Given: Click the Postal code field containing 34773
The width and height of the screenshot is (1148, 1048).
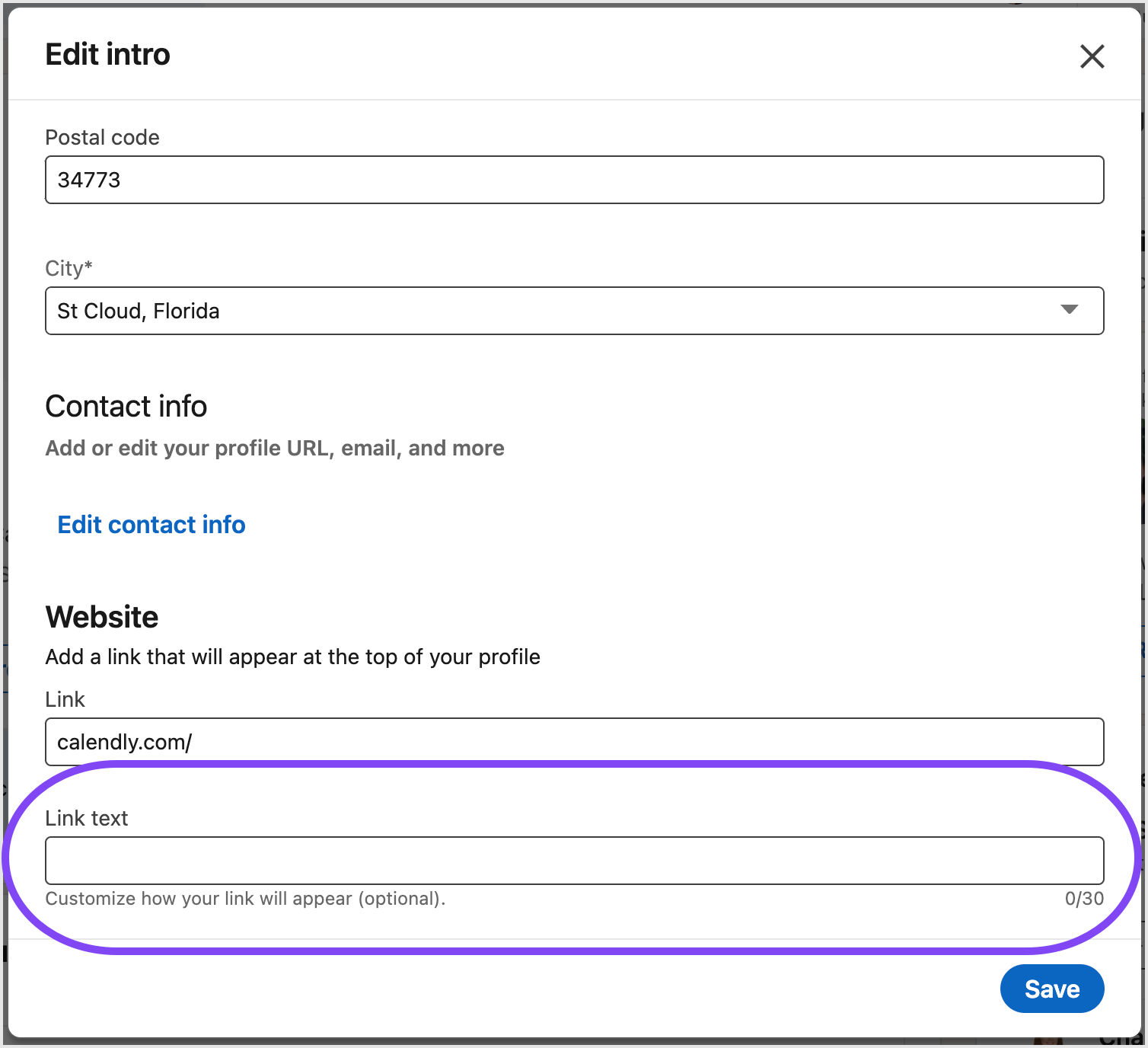Looking at the screenshot, I should [574, 180].
